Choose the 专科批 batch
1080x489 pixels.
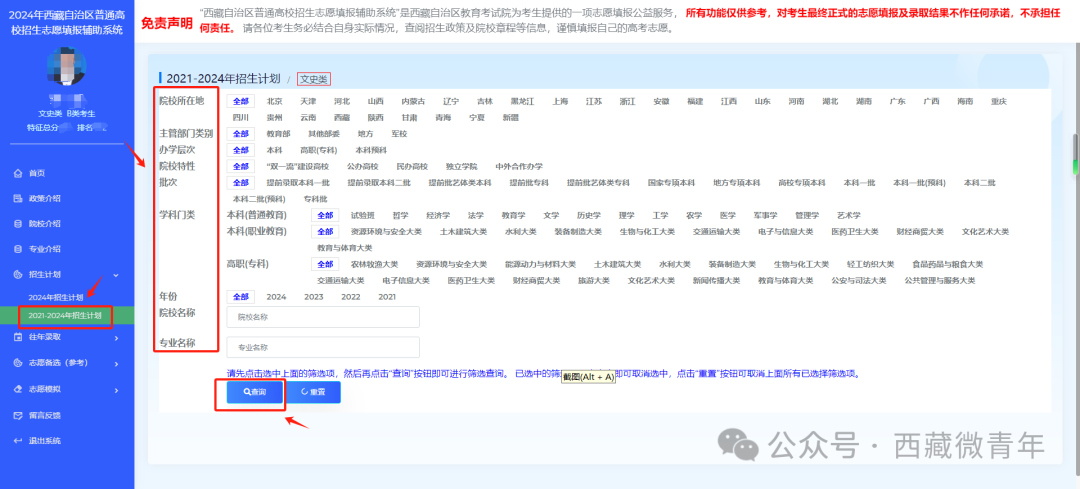point(316,199)
